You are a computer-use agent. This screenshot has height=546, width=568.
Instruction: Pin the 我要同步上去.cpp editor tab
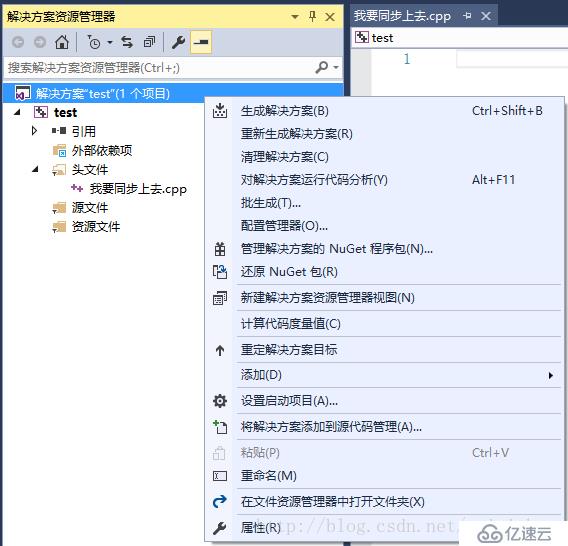tap(467, 16)
